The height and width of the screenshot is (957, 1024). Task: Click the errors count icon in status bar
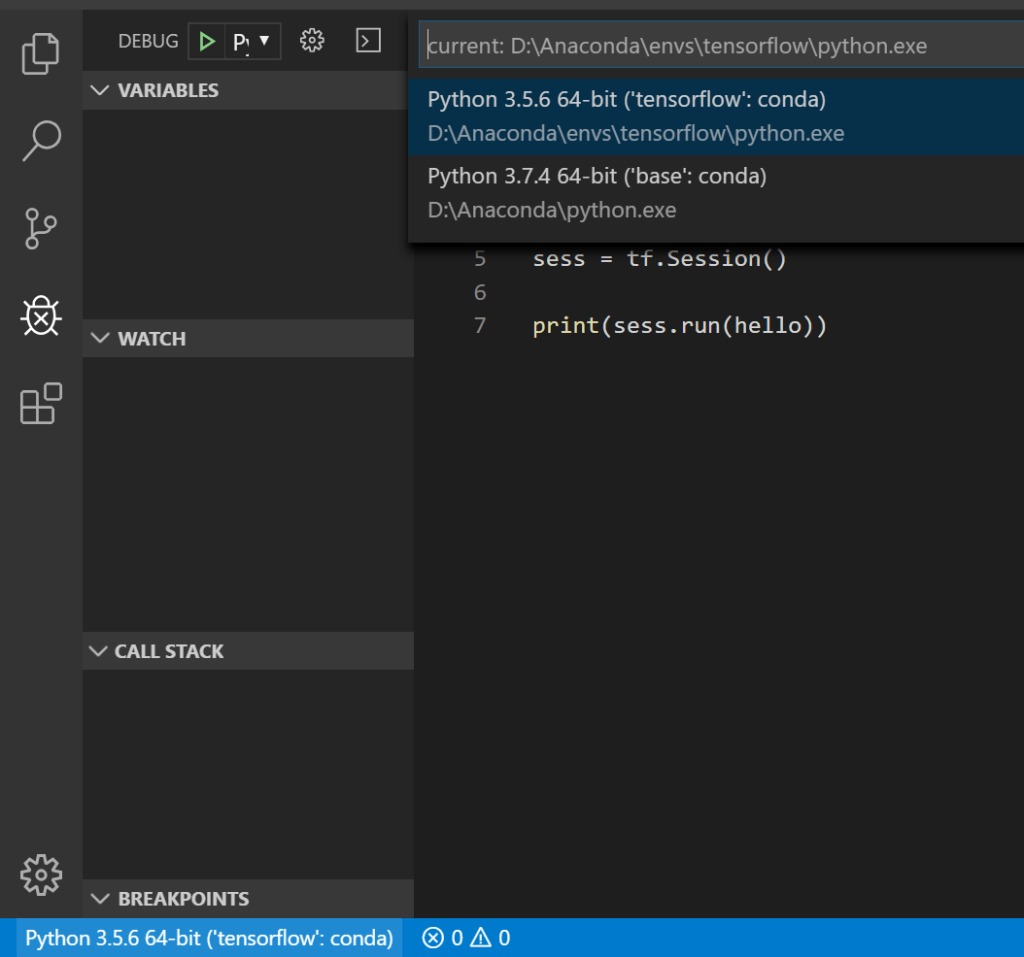tap(442, 938)
